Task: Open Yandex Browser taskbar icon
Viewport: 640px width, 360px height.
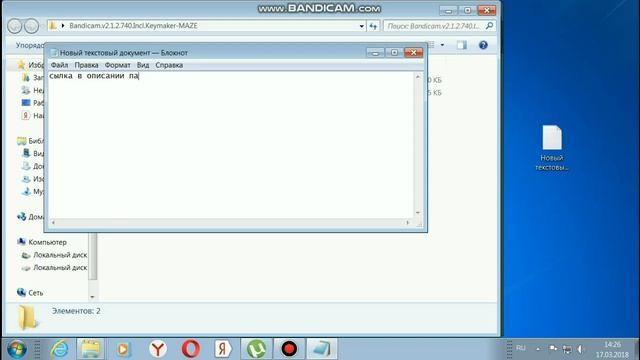Action: (158, 349)
